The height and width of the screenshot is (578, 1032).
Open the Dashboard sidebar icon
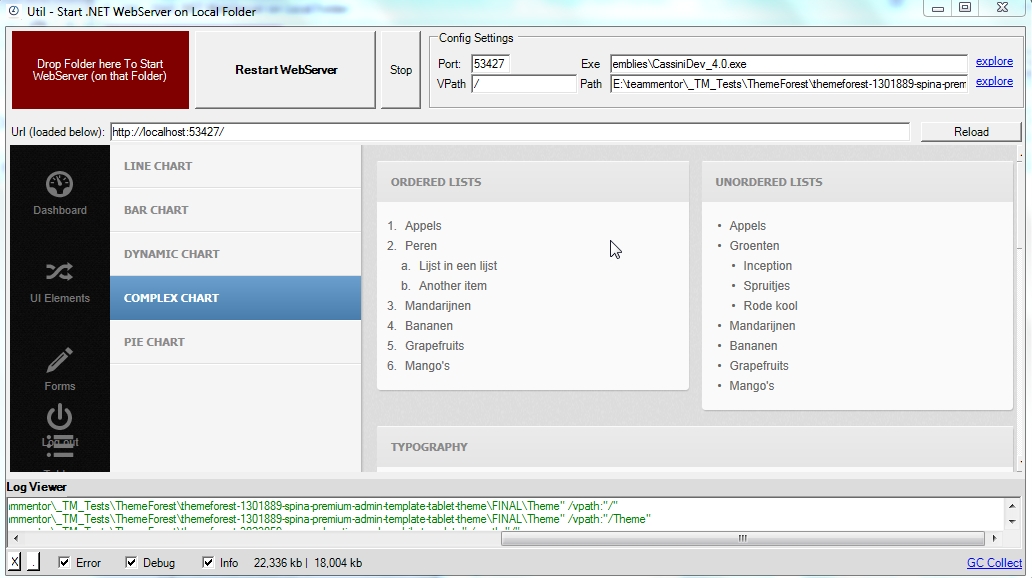coord(59,184)
